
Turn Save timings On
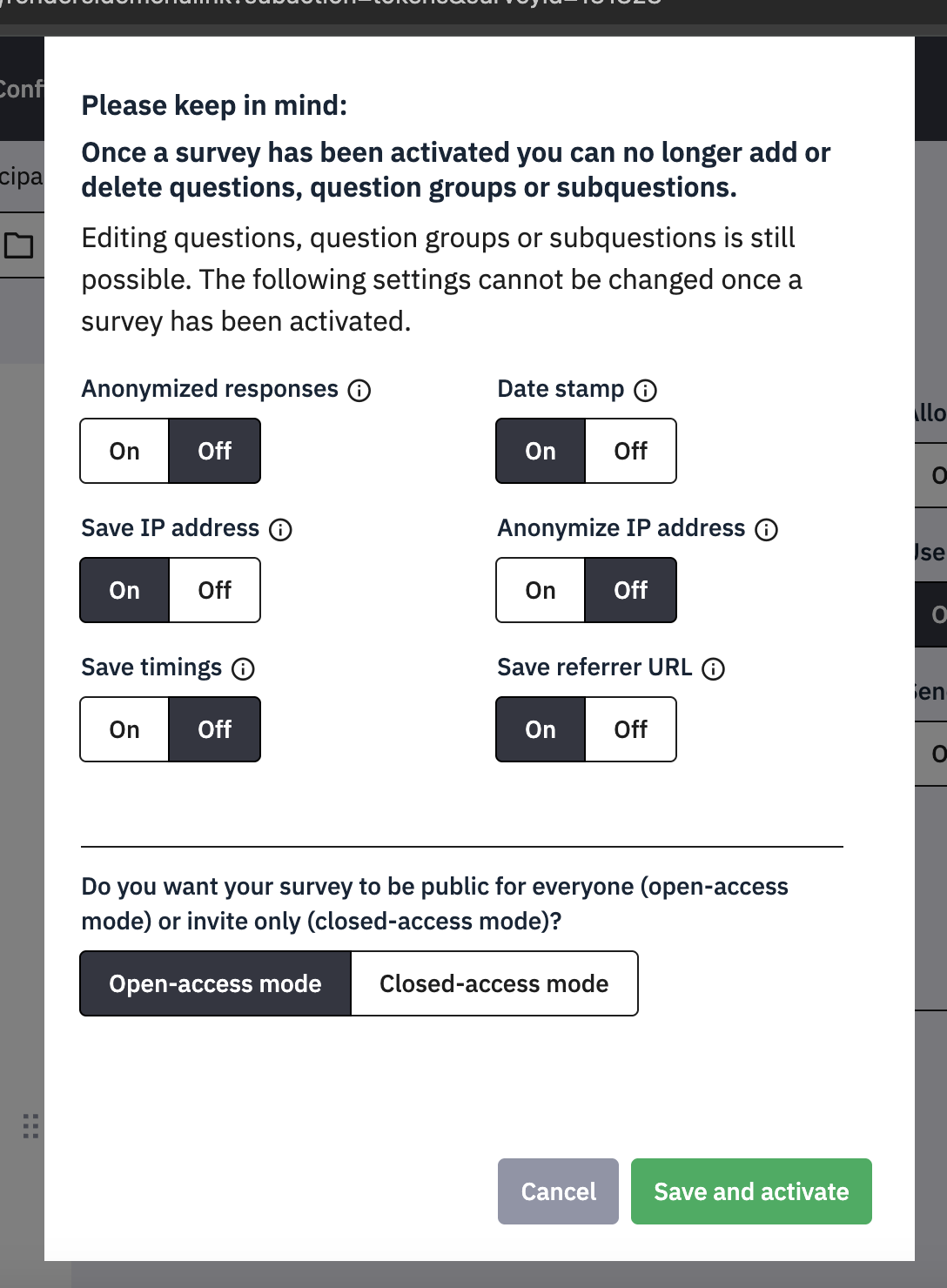[x=124, y=729]
